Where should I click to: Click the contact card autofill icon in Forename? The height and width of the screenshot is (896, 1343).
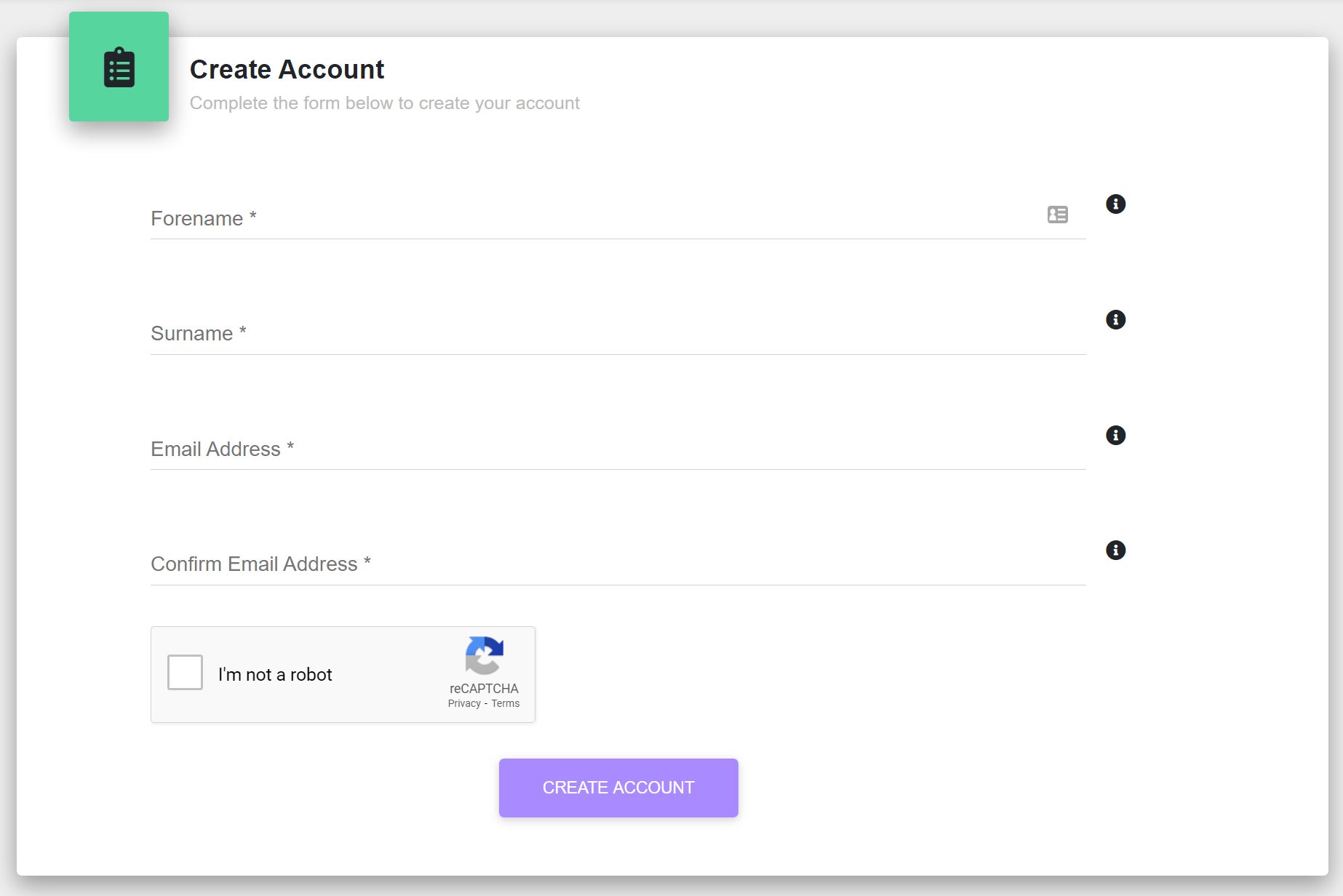coord(1057,215)
